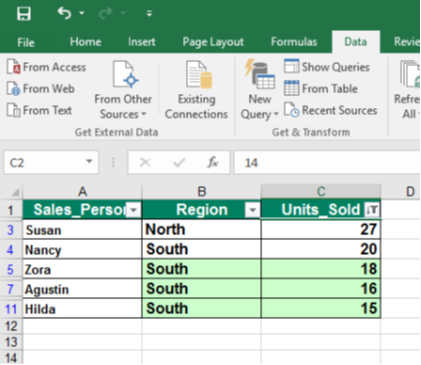Switch to the Page Layout tab

pos(213,42)
